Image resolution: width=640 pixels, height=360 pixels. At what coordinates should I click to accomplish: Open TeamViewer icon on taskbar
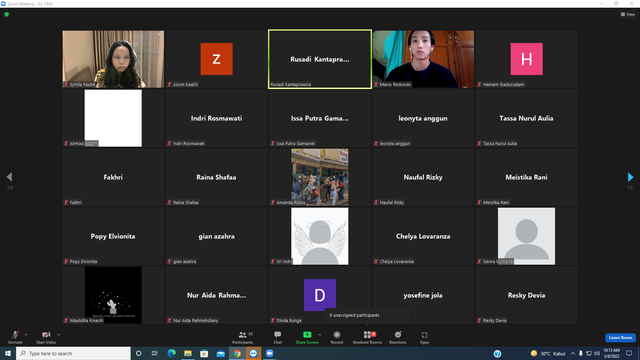click(x=253, y=353)
